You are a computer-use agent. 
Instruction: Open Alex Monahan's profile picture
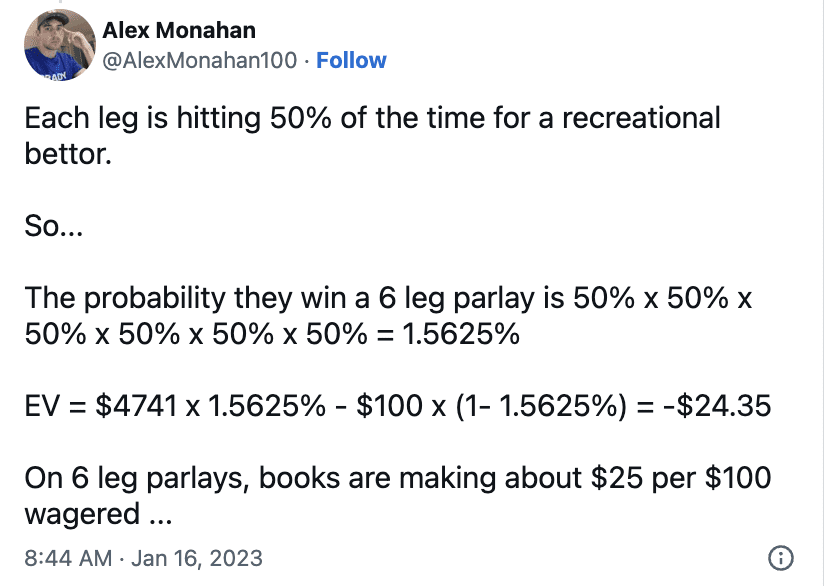(x=60, y=45)
